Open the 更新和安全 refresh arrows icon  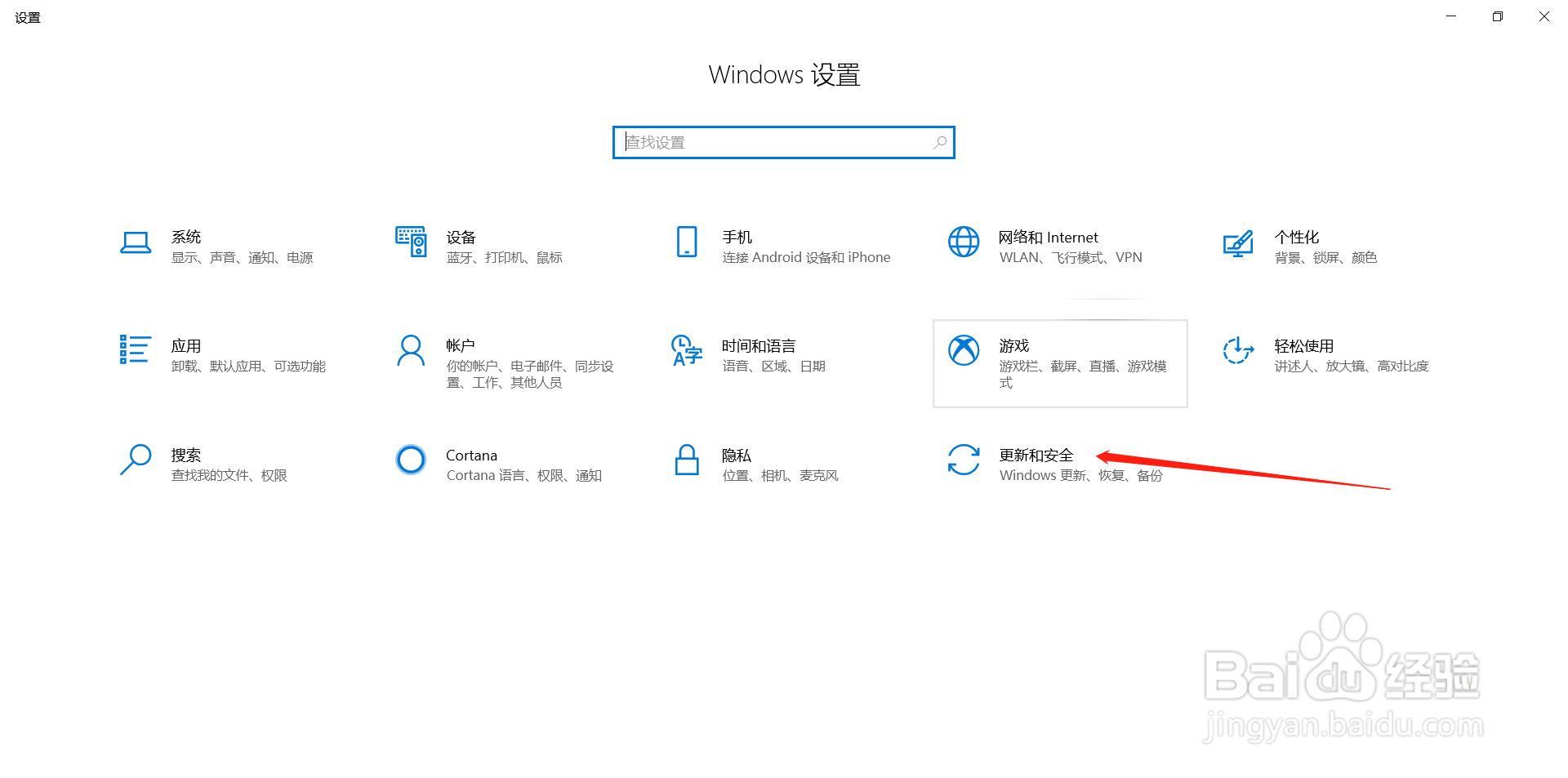click(x=964, y=459)
